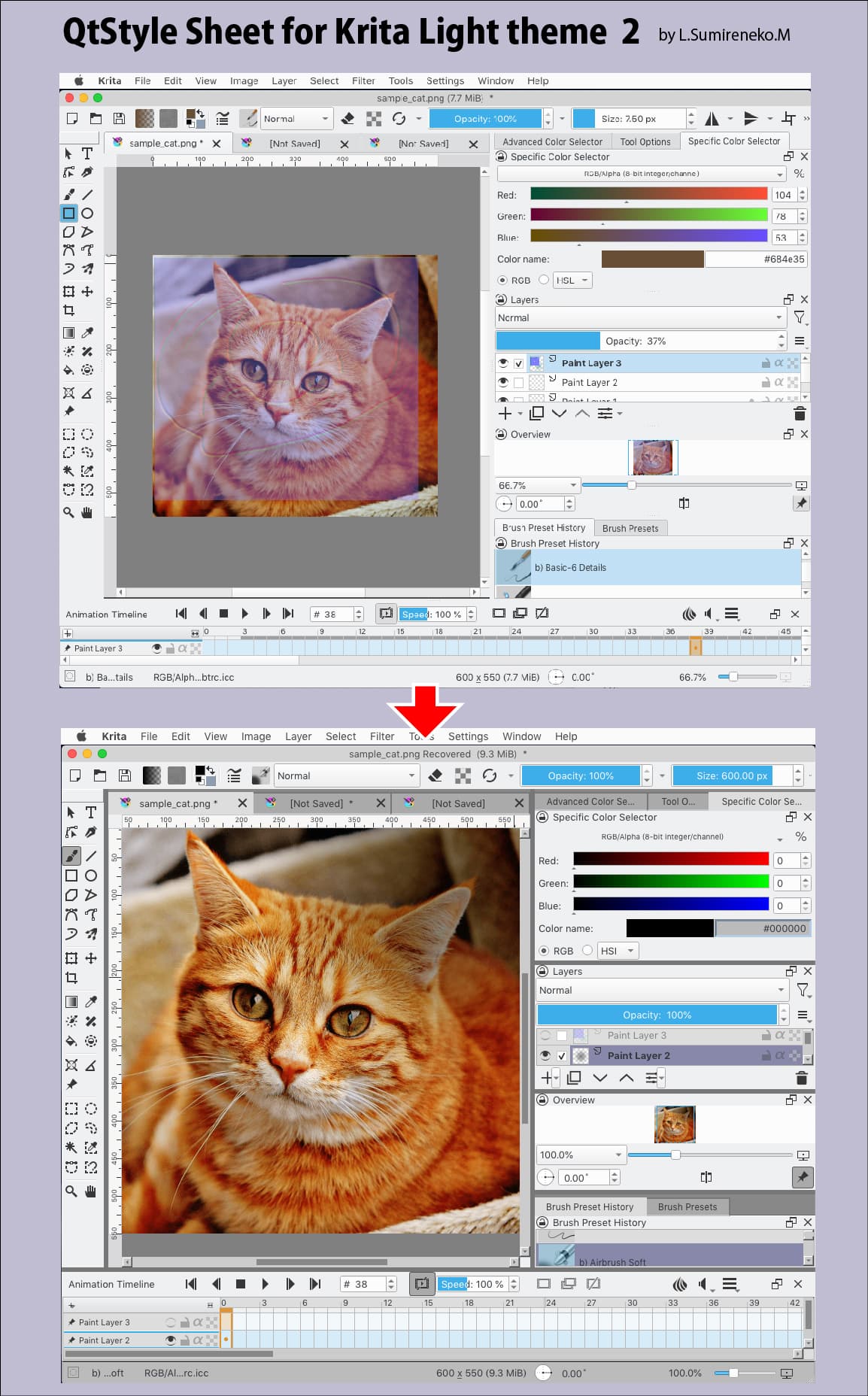Hide Paint Layer 2 in bottom Layers panel
The image size is (868, 1396).
point(545,1055)
